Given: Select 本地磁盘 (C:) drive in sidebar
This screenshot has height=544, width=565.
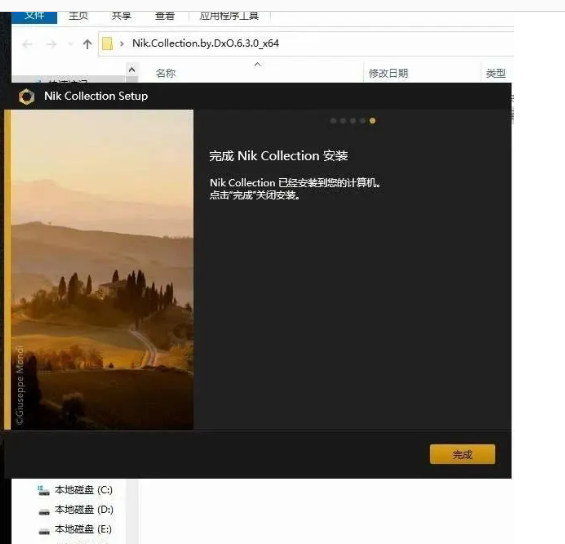Looking at the screenshot, I should 75,490.
